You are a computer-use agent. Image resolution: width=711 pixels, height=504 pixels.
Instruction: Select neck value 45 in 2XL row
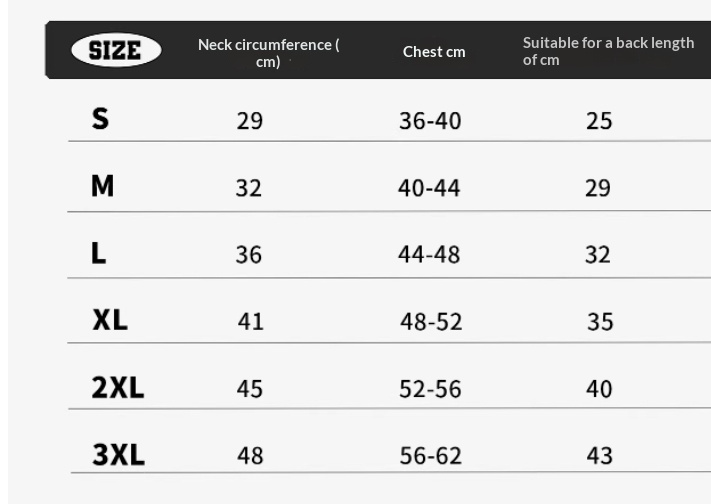click(249, 389)
